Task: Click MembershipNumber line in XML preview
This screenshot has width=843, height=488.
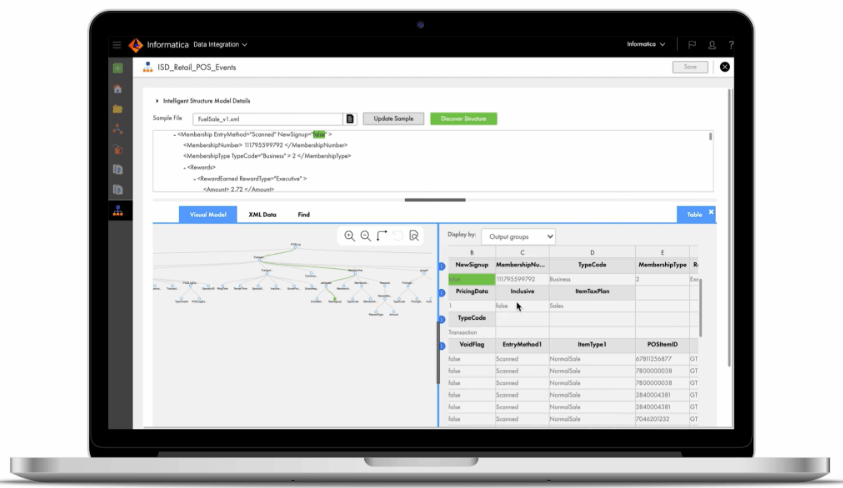Action: tap(265, 145)
